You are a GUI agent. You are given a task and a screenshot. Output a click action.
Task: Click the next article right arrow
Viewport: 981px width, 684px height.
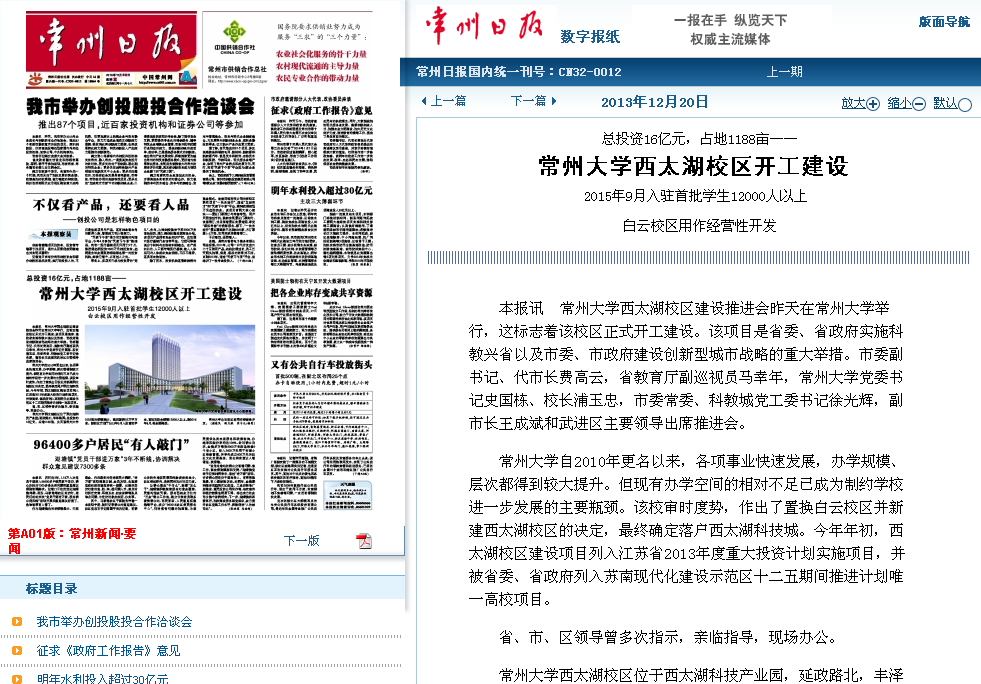tap(554, 101)
